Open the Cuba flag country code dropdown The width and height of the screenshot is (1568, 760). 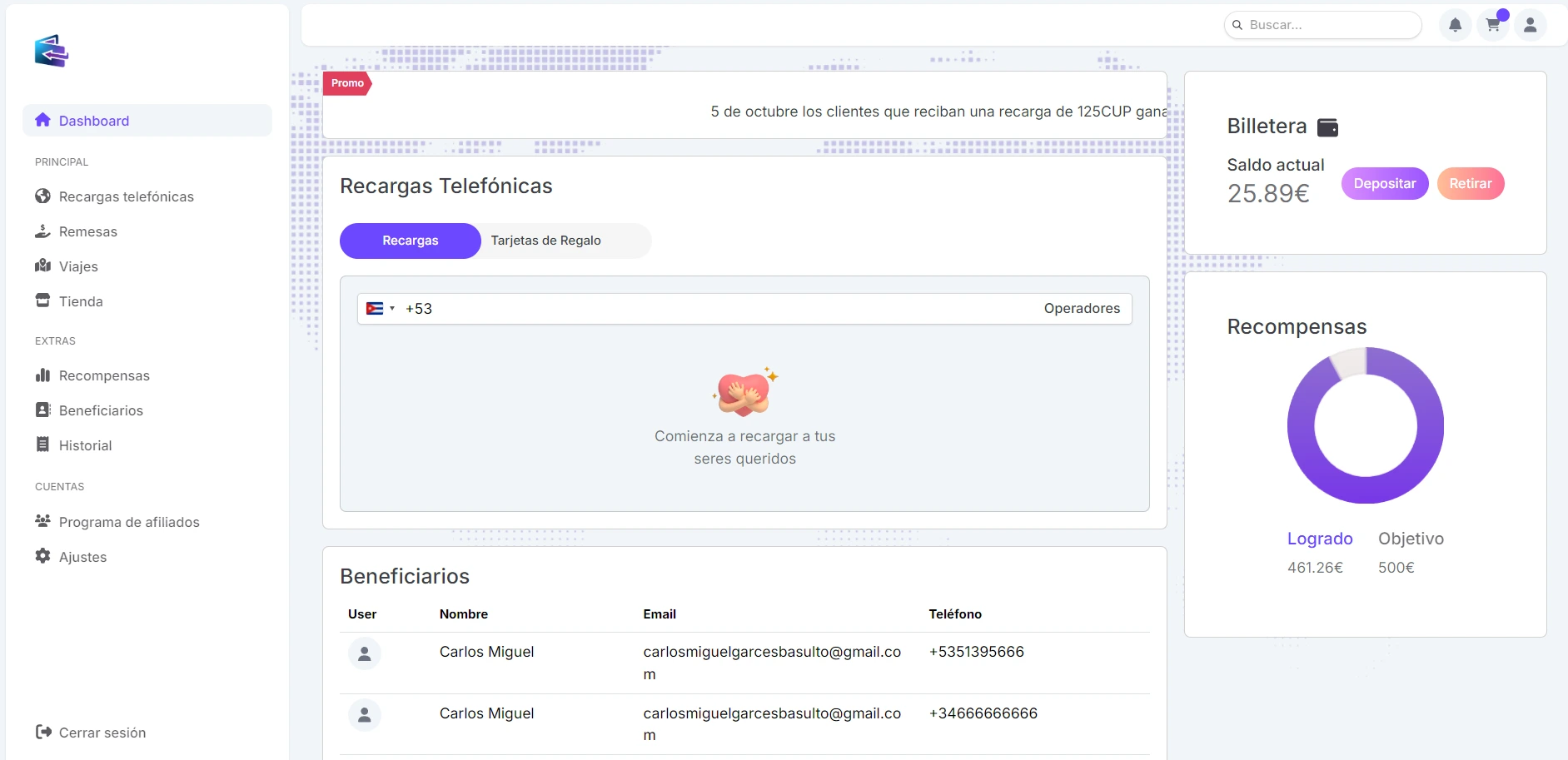(380, 309)
